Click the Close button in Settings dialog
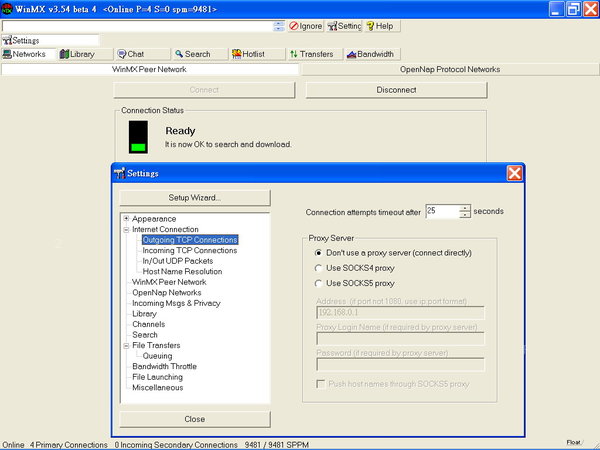 [x=195, y=419]
